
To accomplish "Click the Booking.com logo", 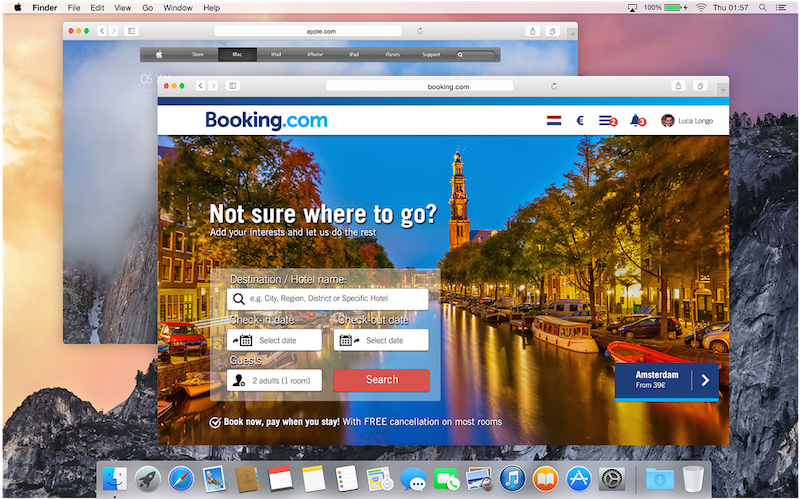I will coord(266,121).
